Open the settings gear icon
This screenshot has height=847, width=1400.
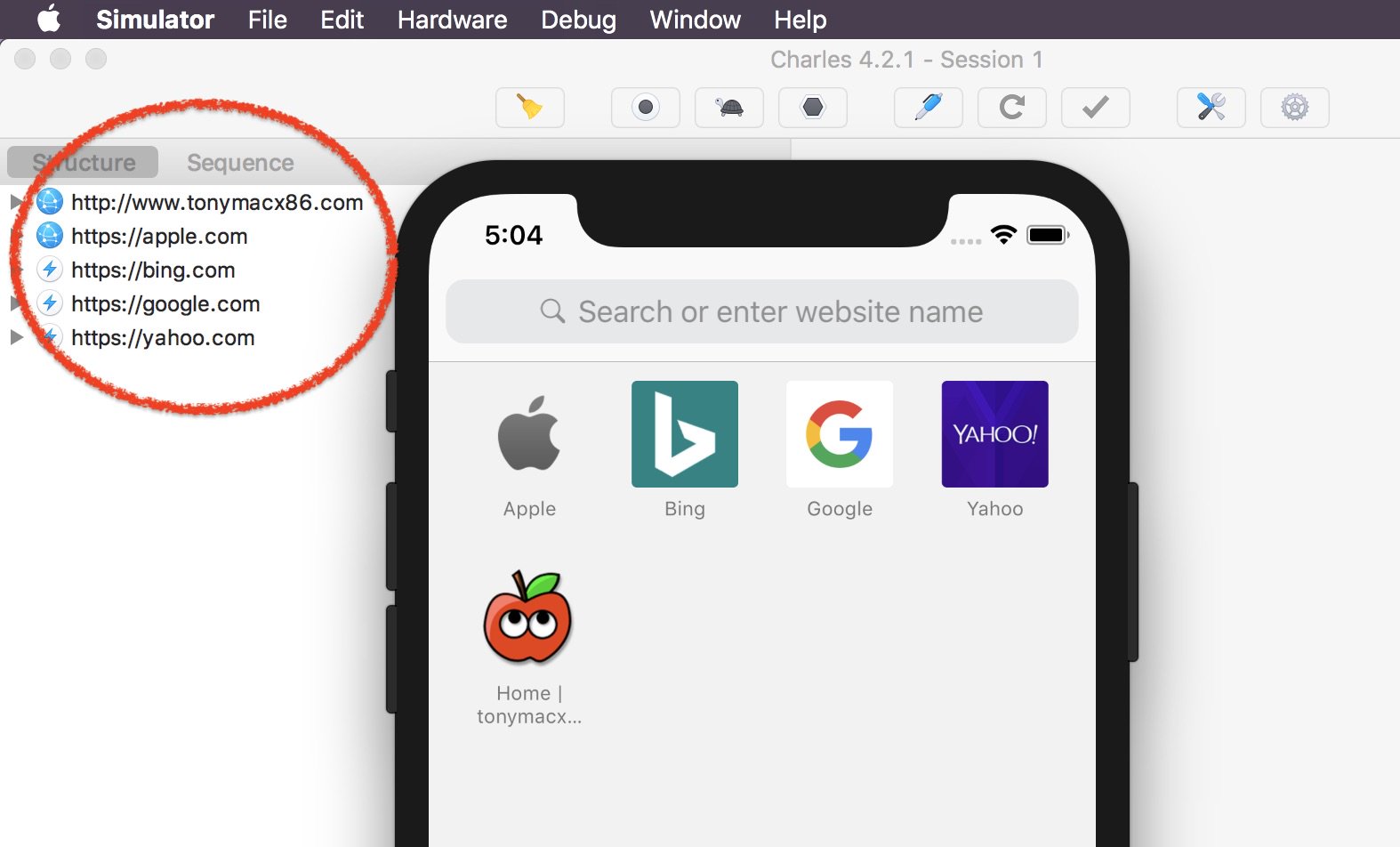[1295, 108]
